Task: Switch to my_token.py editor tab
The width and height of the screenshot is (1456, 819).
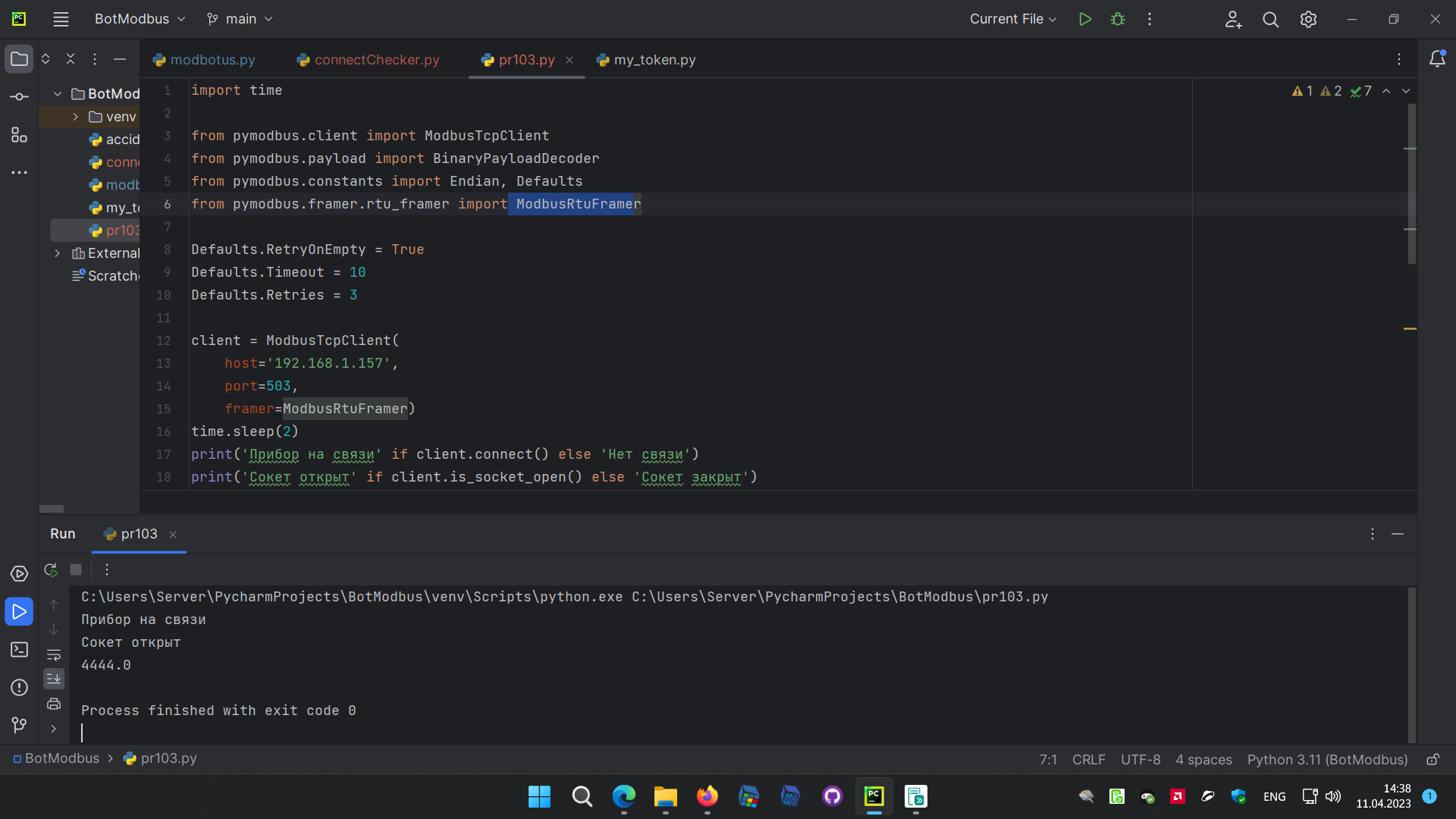Action: (x=654, y=60)
